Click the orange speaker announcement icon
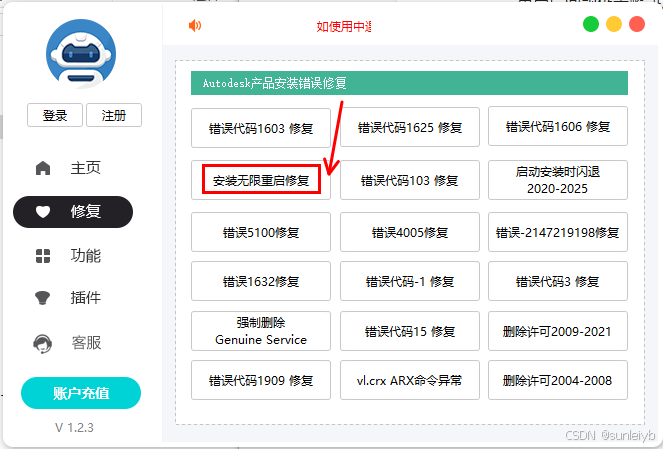 pyautogui.click(x=195, y=26)
